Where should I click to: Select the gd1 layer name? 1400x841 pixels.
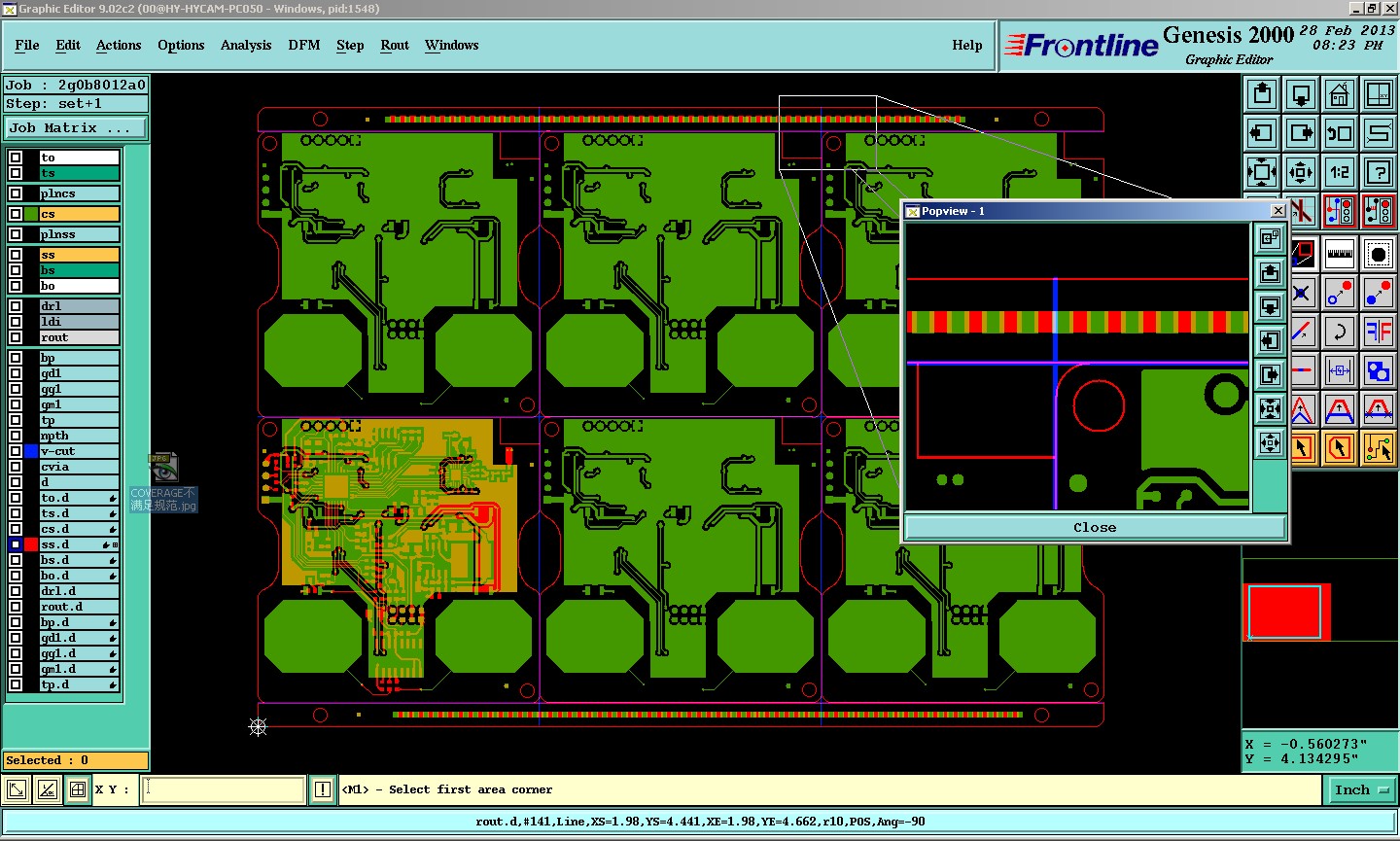point(79,373)
